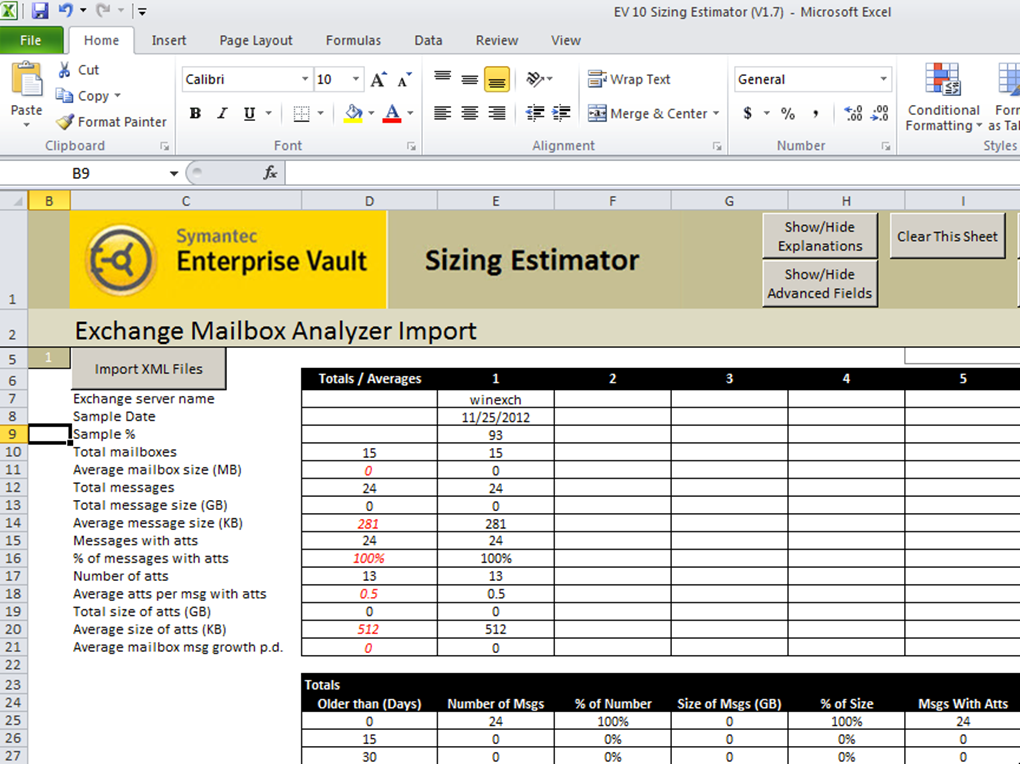The width and height of the screenshot is (1020, 764).
Task: Click the Undo arrow icon
Action: coord(66,10)
